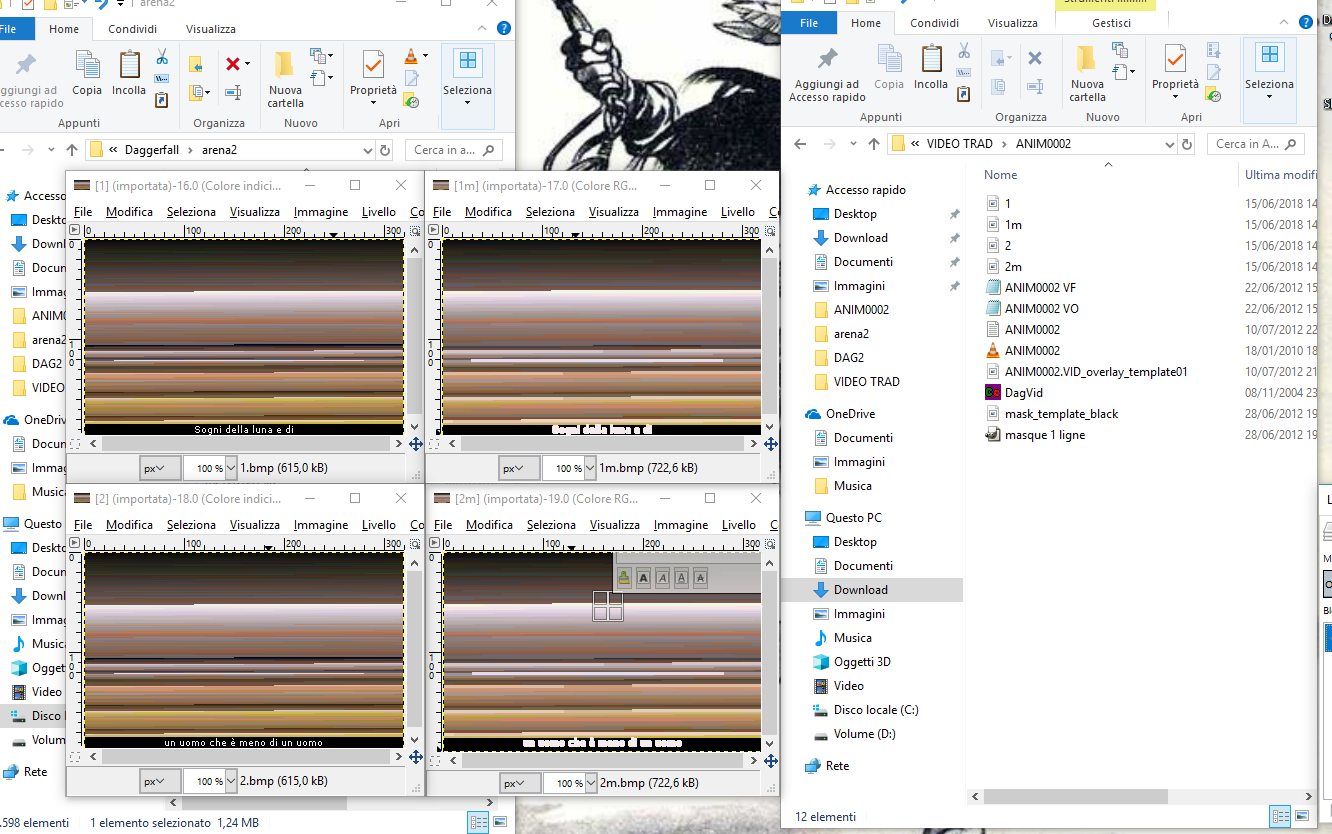1332x834 pixels.
Task: Open zoom percentage dropdown in 1m.bmp window
Action: point(590,468)
